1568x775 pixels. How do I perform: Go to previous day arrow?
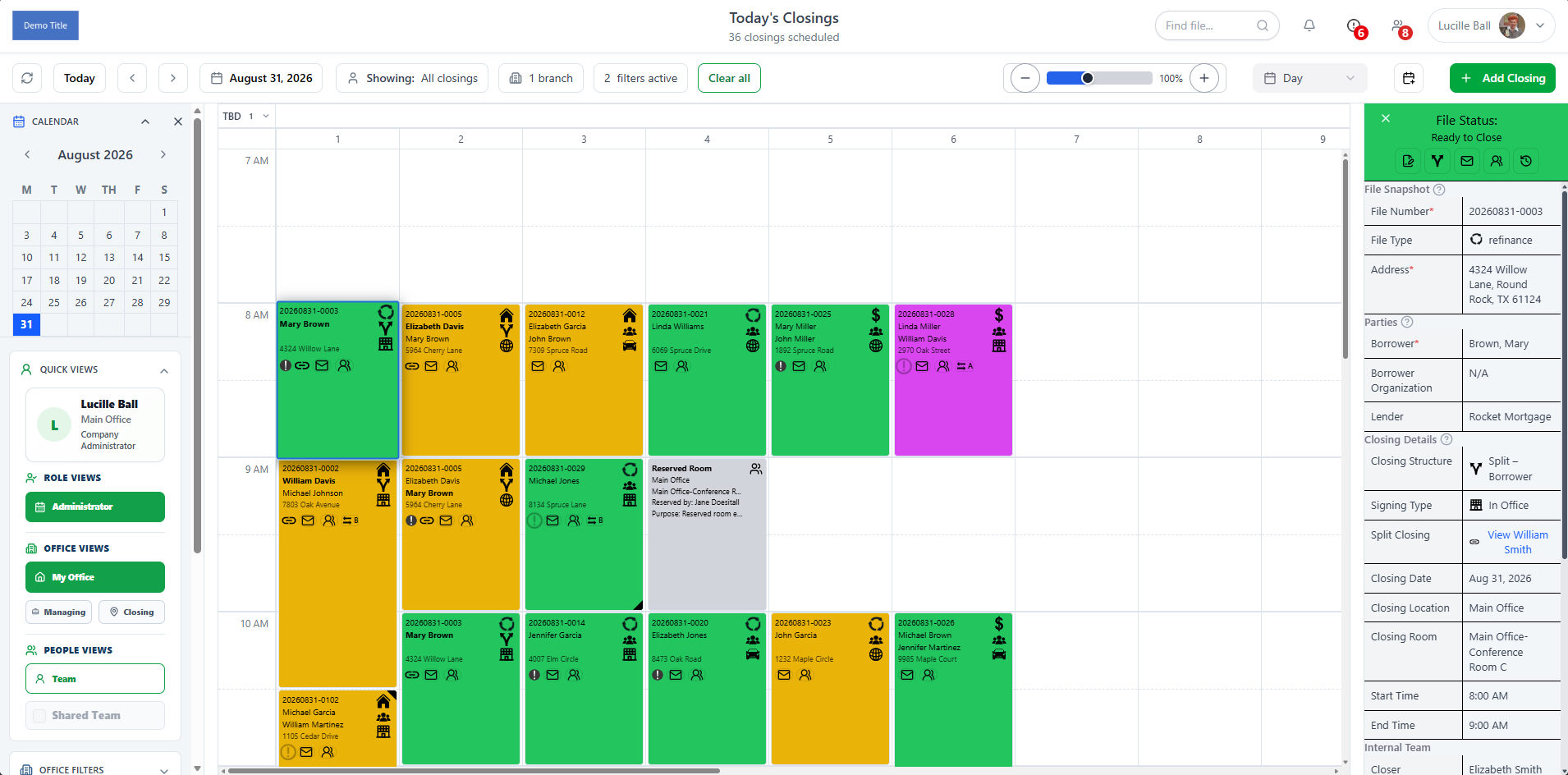click(132, 78)
